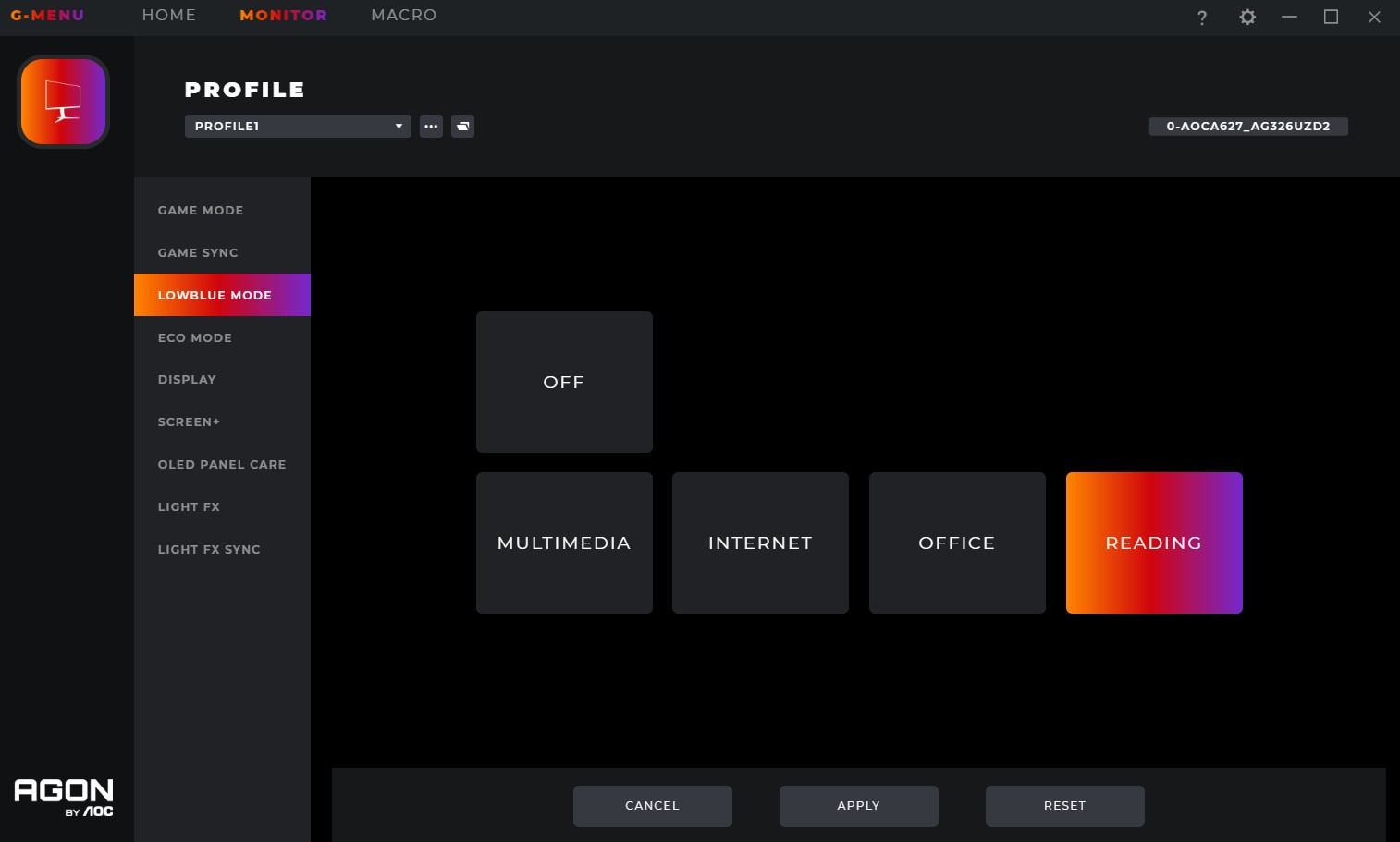Select the Multimedia LowBlue preset
Image resolution: width=1400 pixels, height=842 pixels.
pos(564,543)
